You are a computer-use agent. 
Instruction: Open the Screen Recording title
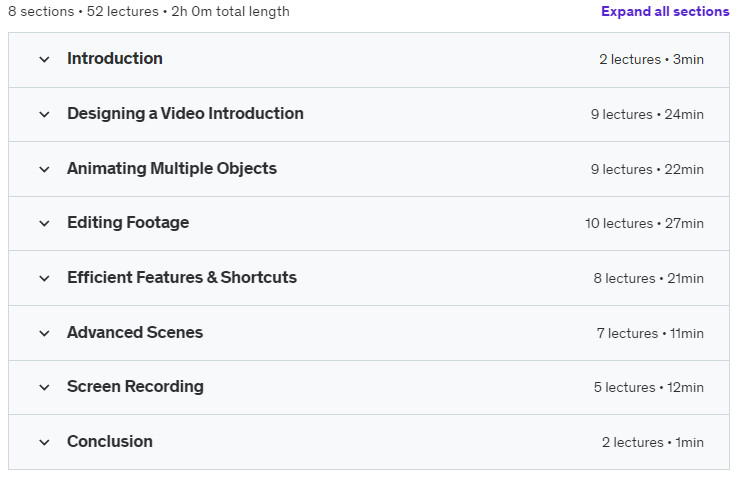[x=135, y=387]
